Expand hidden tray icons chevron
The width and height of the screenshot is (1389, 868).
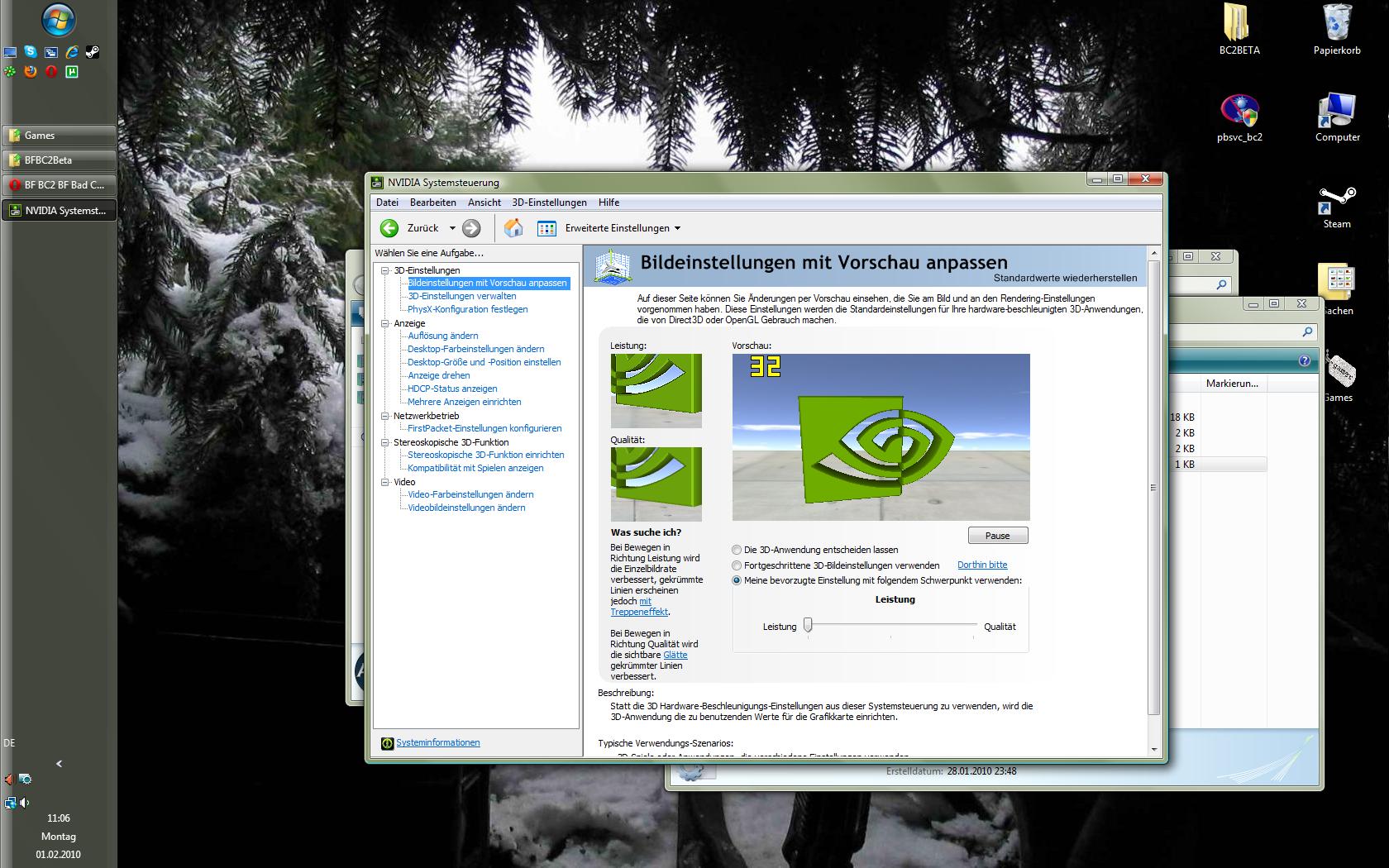coord(59,764)
